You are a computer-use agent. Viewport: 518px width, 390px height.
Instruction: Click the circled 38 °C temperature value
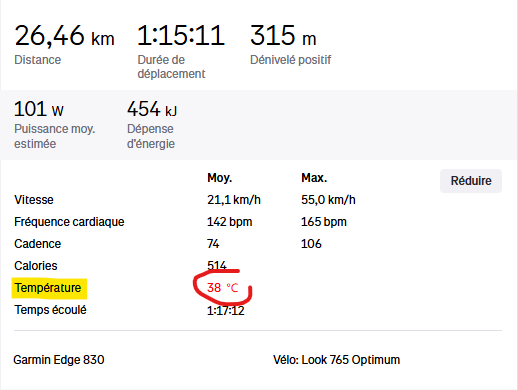pos(222,288)
